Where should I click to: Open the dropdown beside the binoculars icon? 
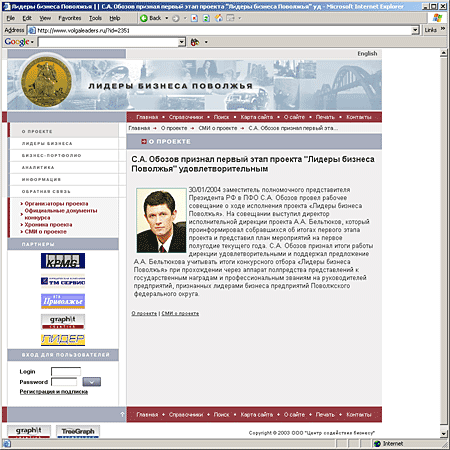(206, 42)
